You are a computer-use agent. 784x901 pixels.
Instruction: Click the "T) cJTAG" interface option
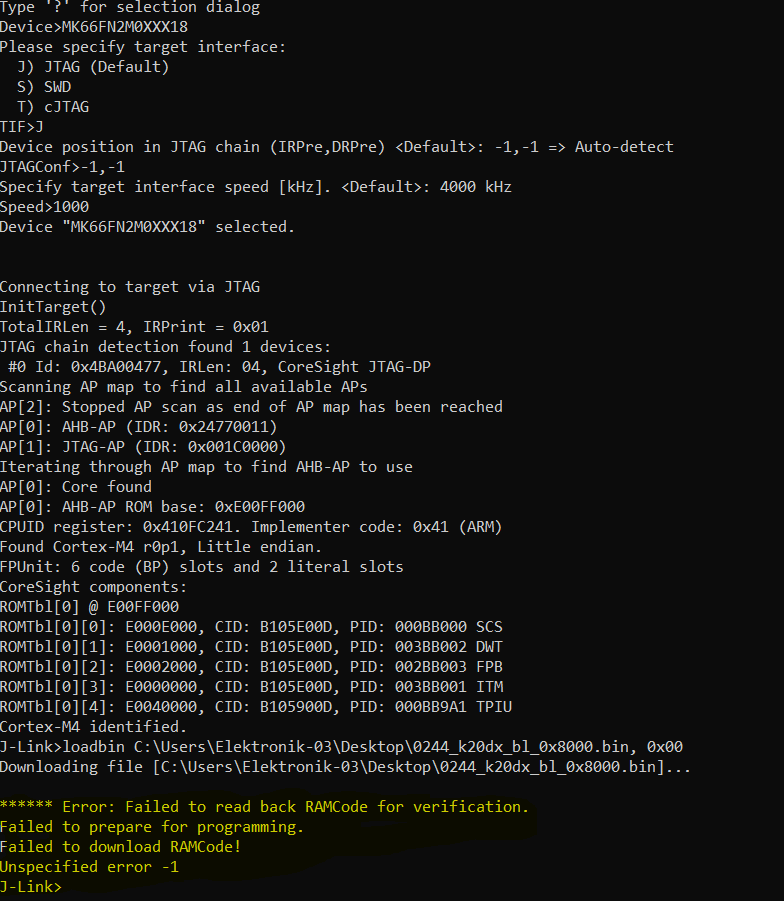pyautogui.click(x=53, y=107)
